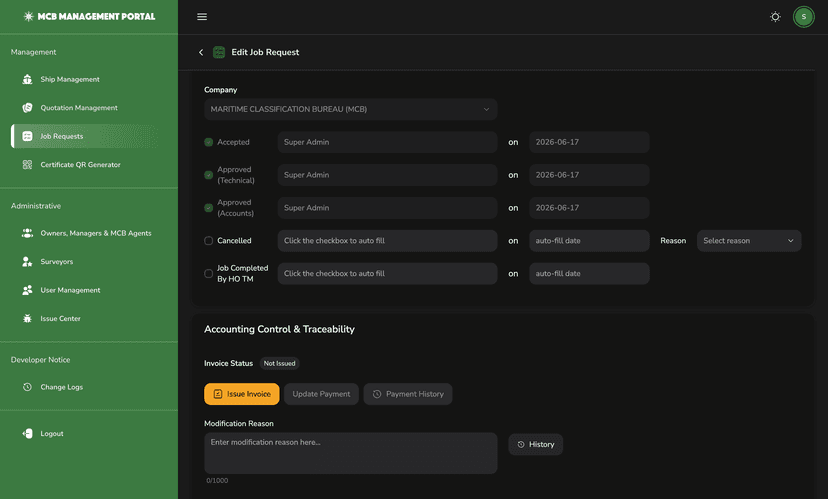Click the Job Requests list icon
This screenshot has height=499, width=828.
coord(27,136)
